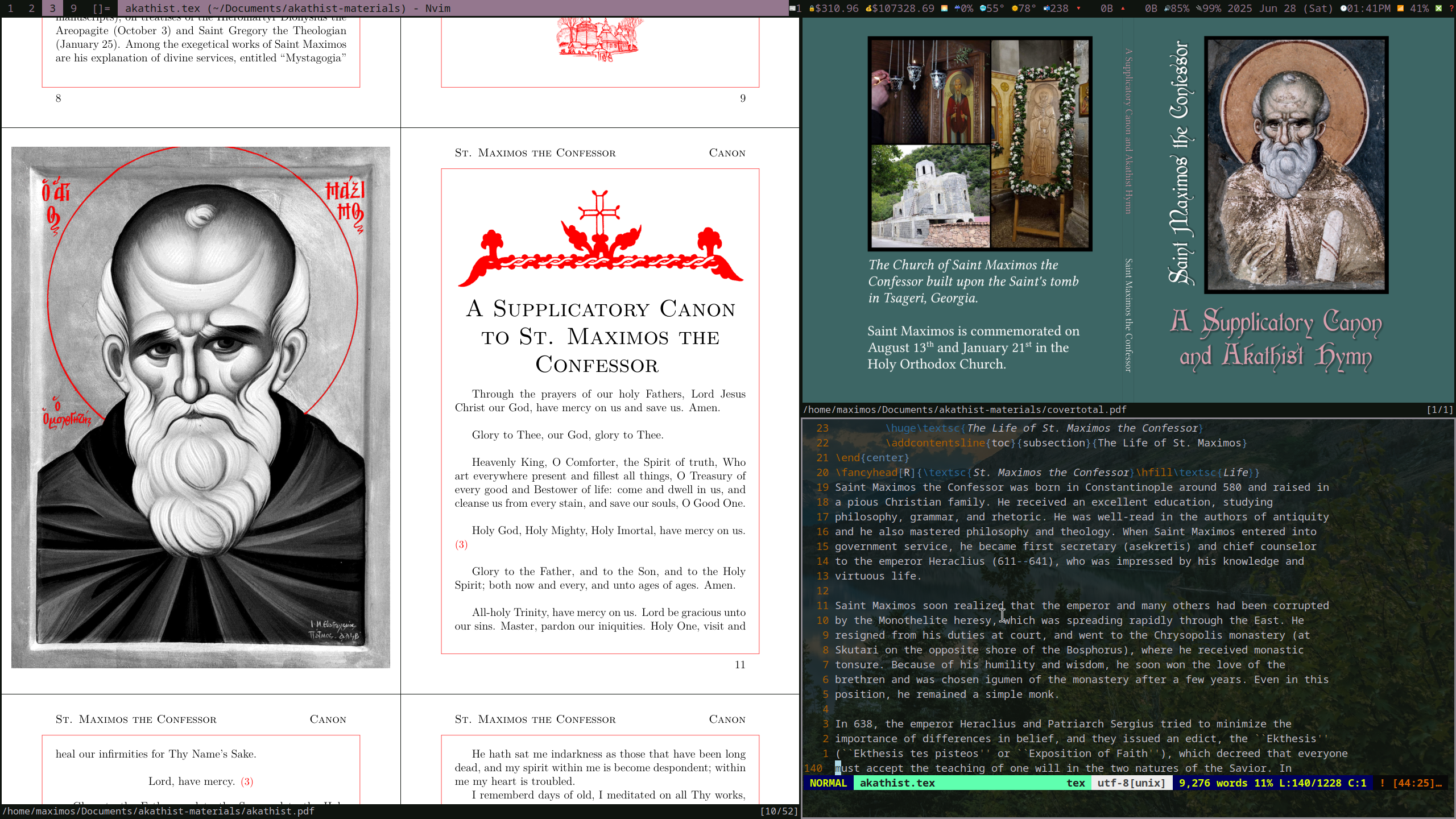Click the NORMAL mode indicator in Nvim
This screenshot has width=1456, height=819.
pos(828,783)
